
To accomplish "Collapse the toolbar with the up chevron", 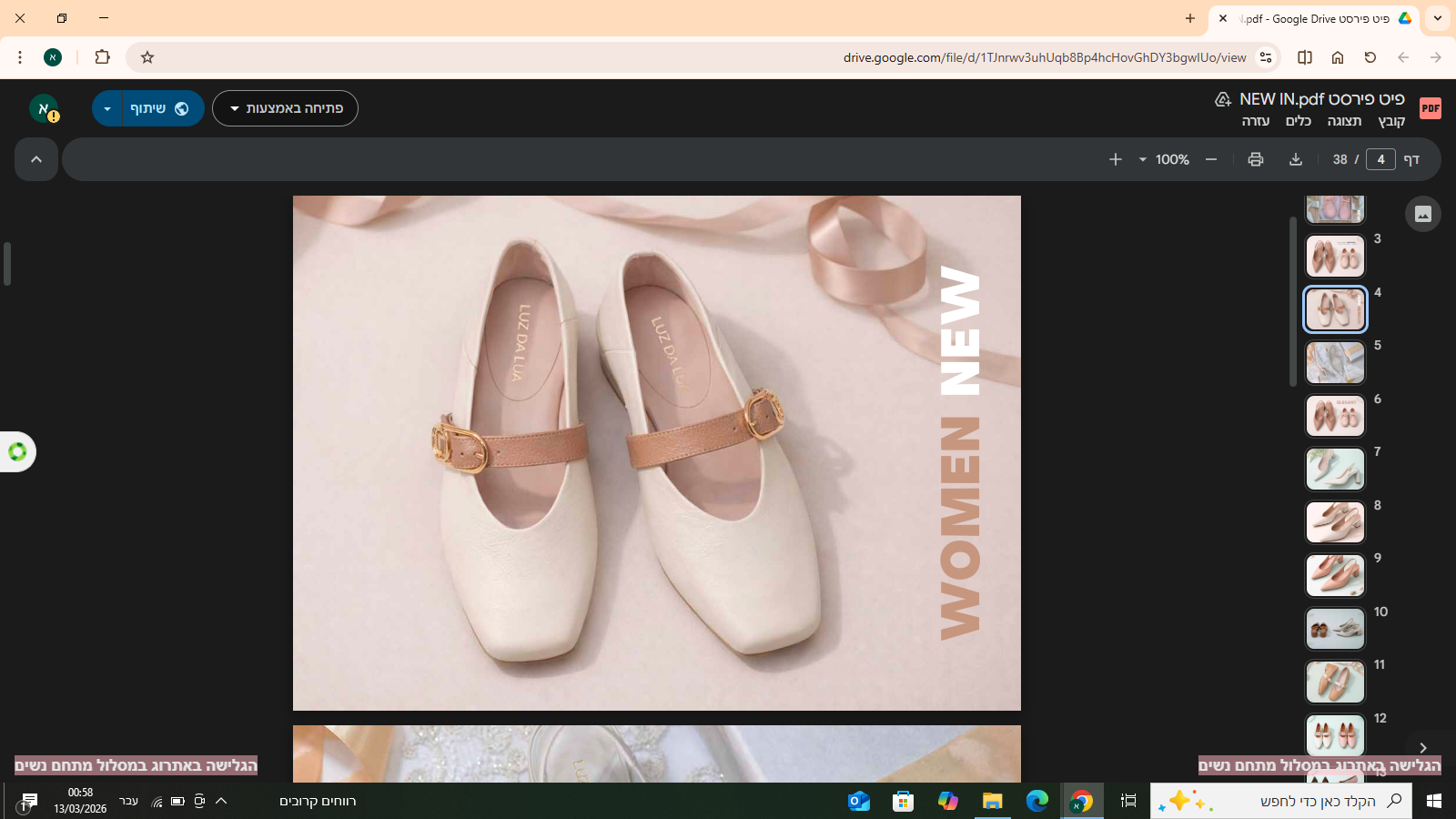I will pos(36,159).
